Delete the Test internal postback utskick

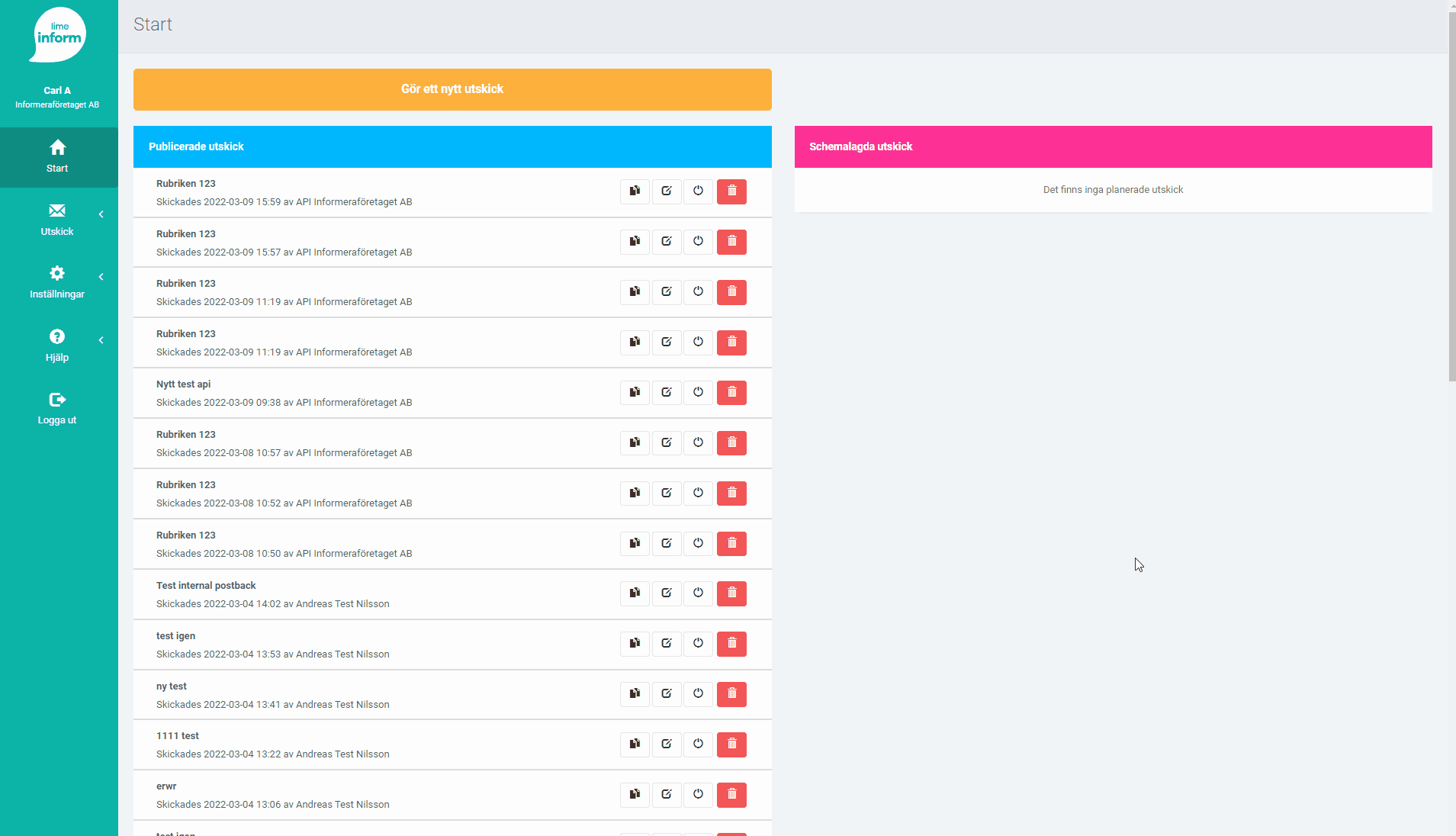click(x=731, y=593)
